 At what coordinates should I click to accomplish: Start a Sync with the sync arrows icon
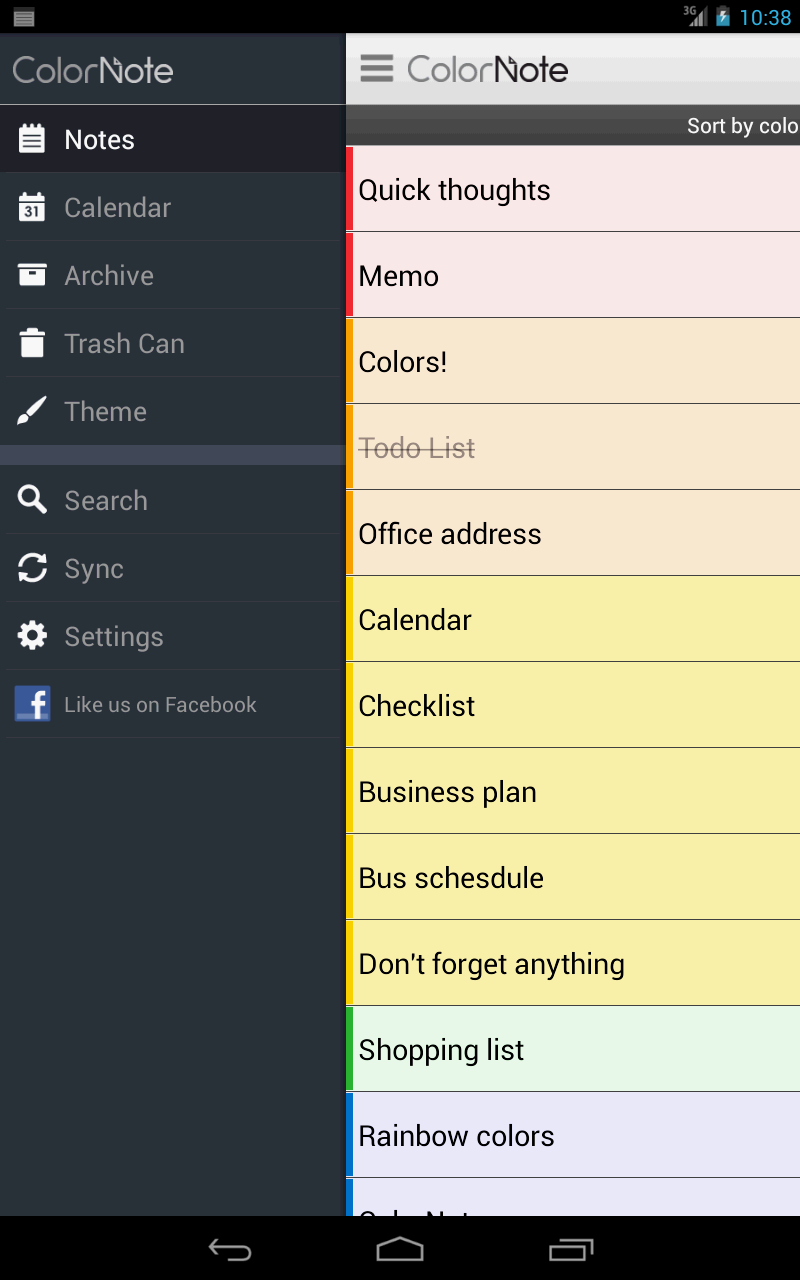coord(31,568)
